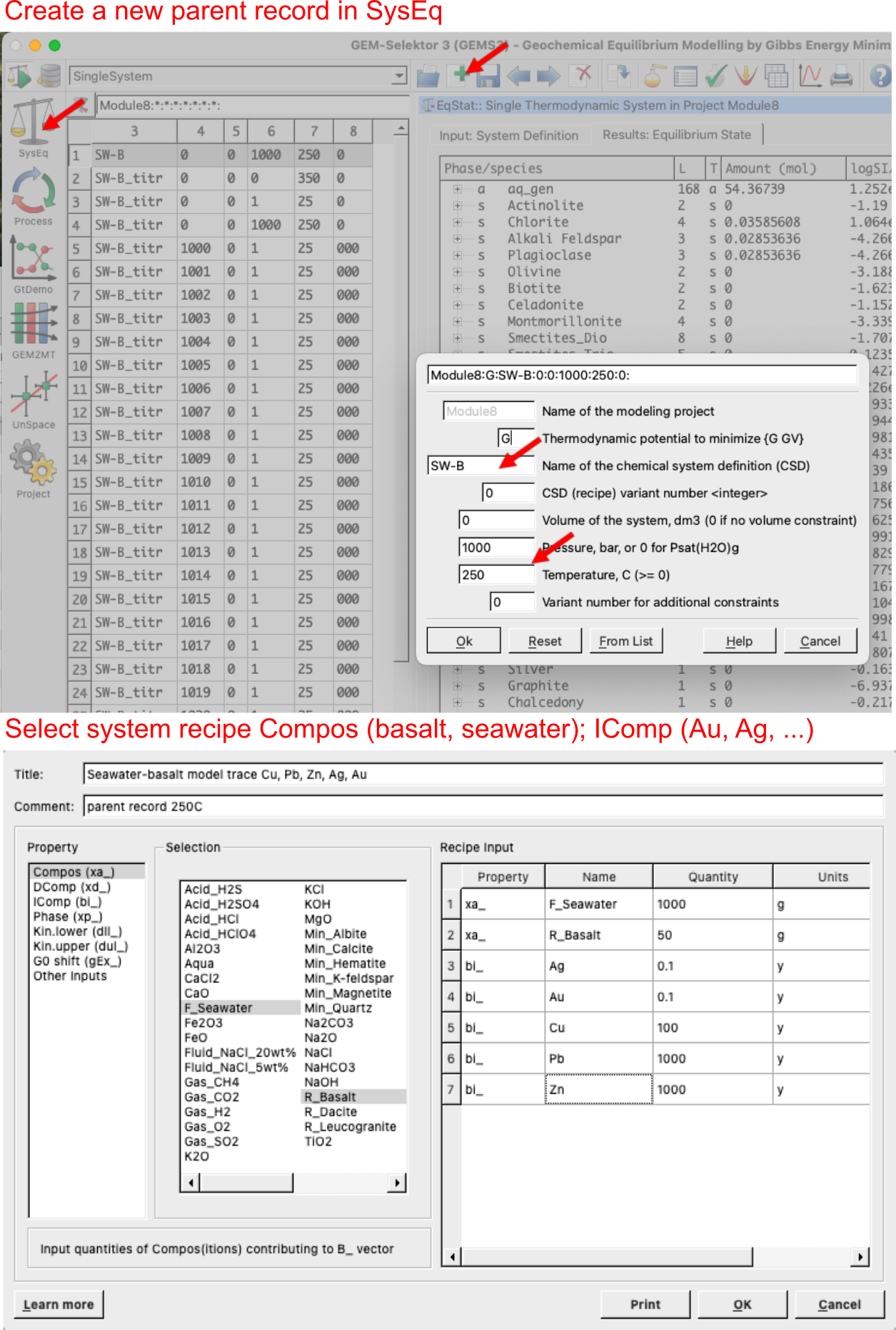Screen dimensions: 896x1330
Task: Click the list view toolbar icon
Action: click(685, 76)
